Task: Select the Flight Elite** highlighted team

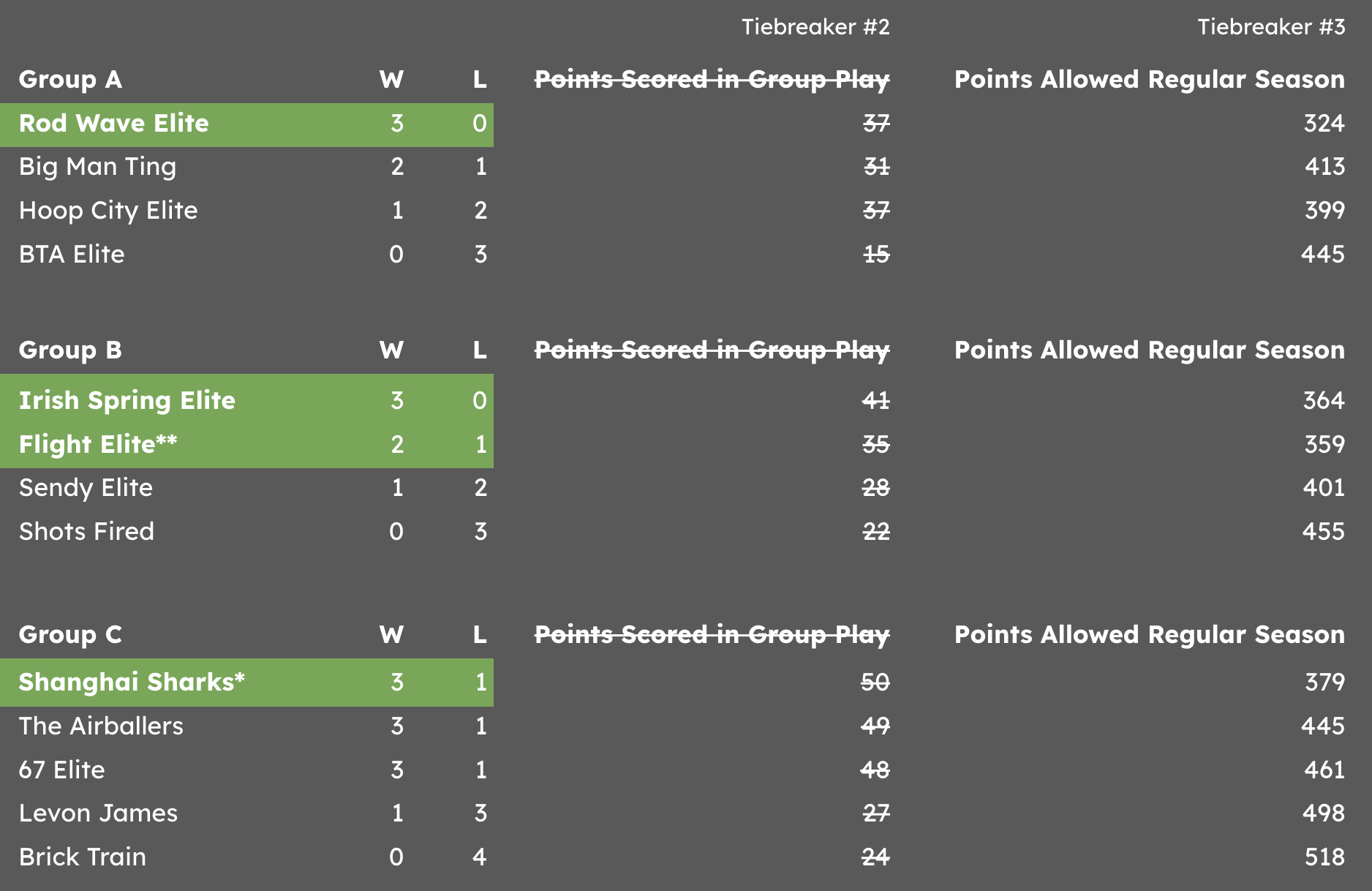Action: point(98,445)
